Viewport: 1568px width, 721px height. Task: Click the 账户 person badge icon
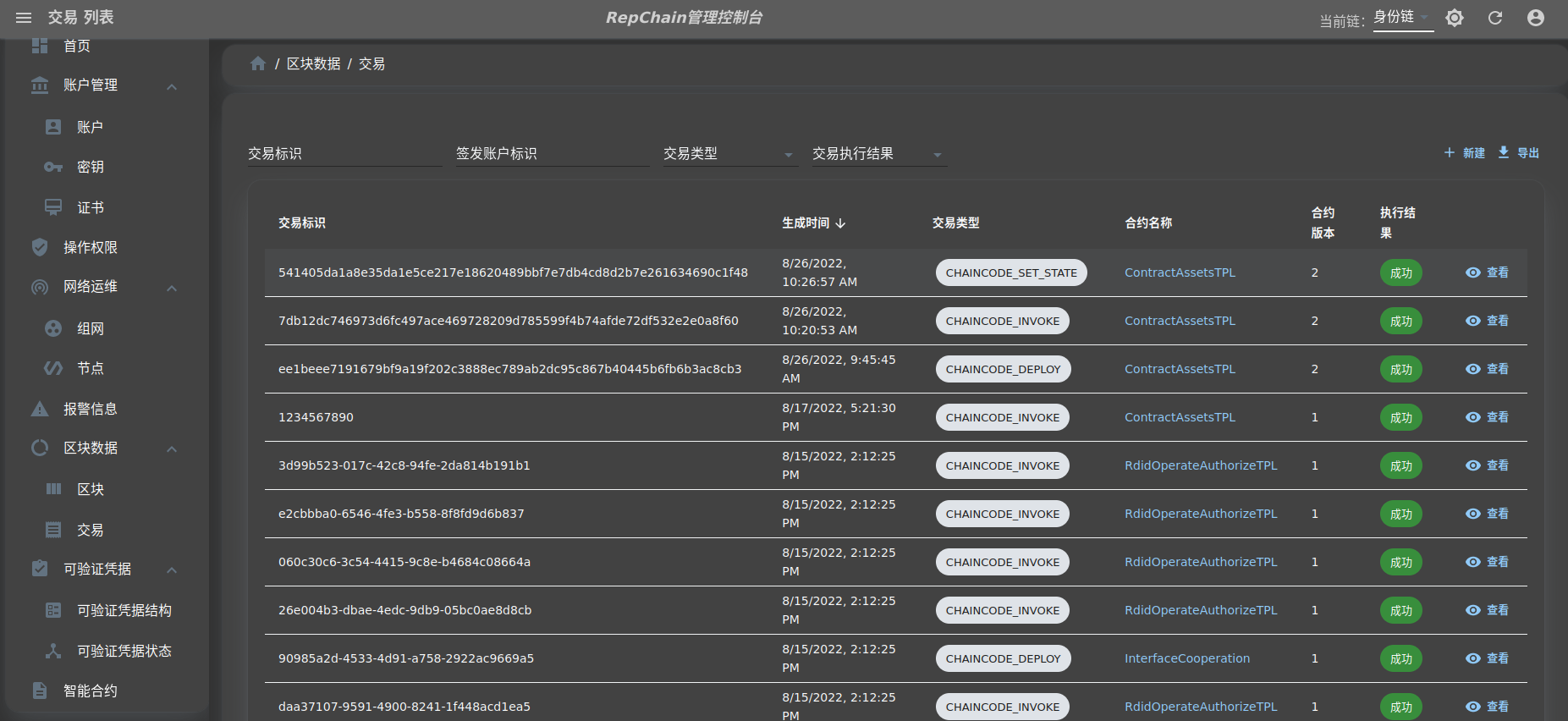coord(53,127)
